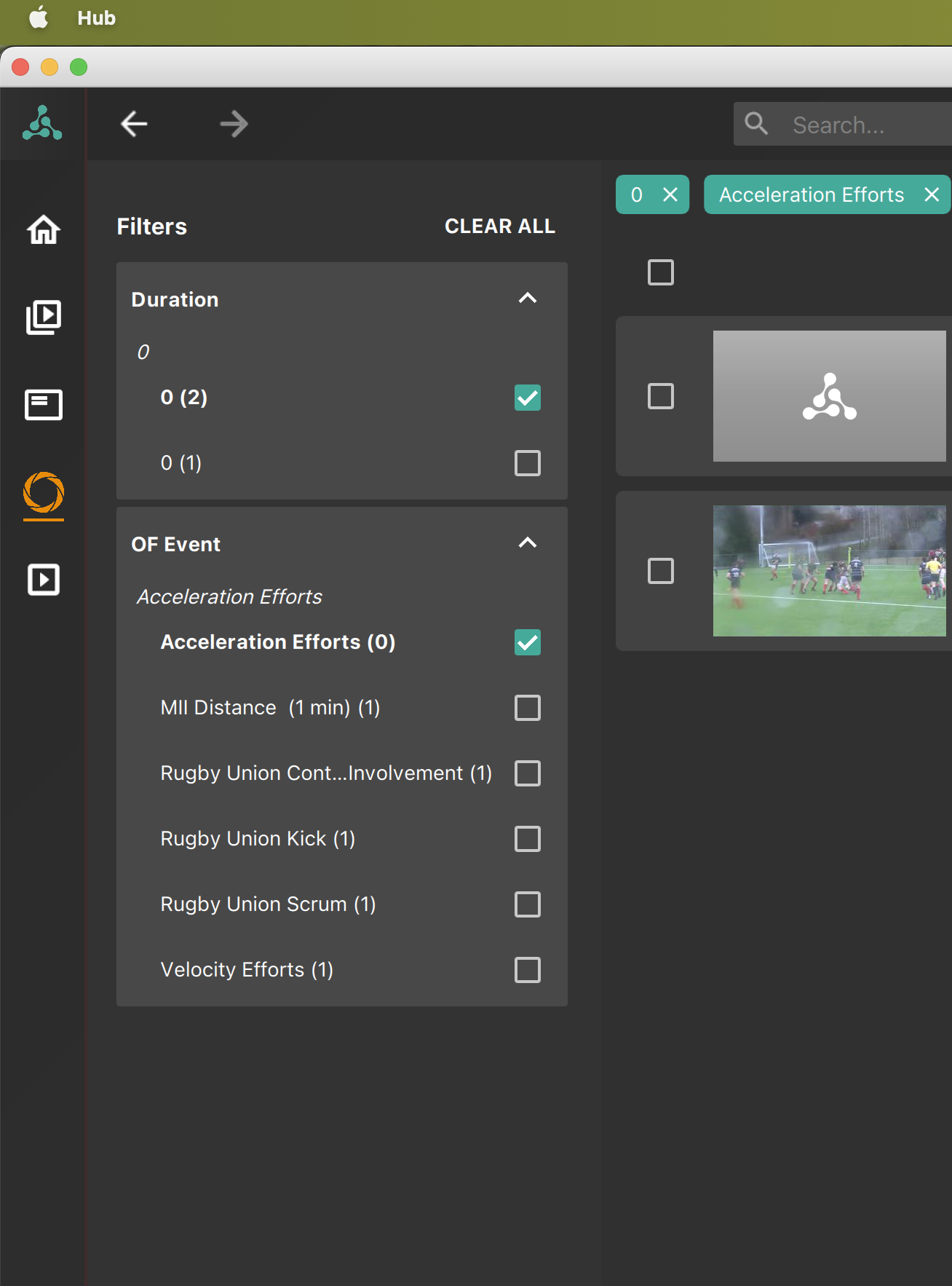This screenshot has height=1286, width=952.
Task: Navigate forward with the right arrow
Action: pos(234,124)
